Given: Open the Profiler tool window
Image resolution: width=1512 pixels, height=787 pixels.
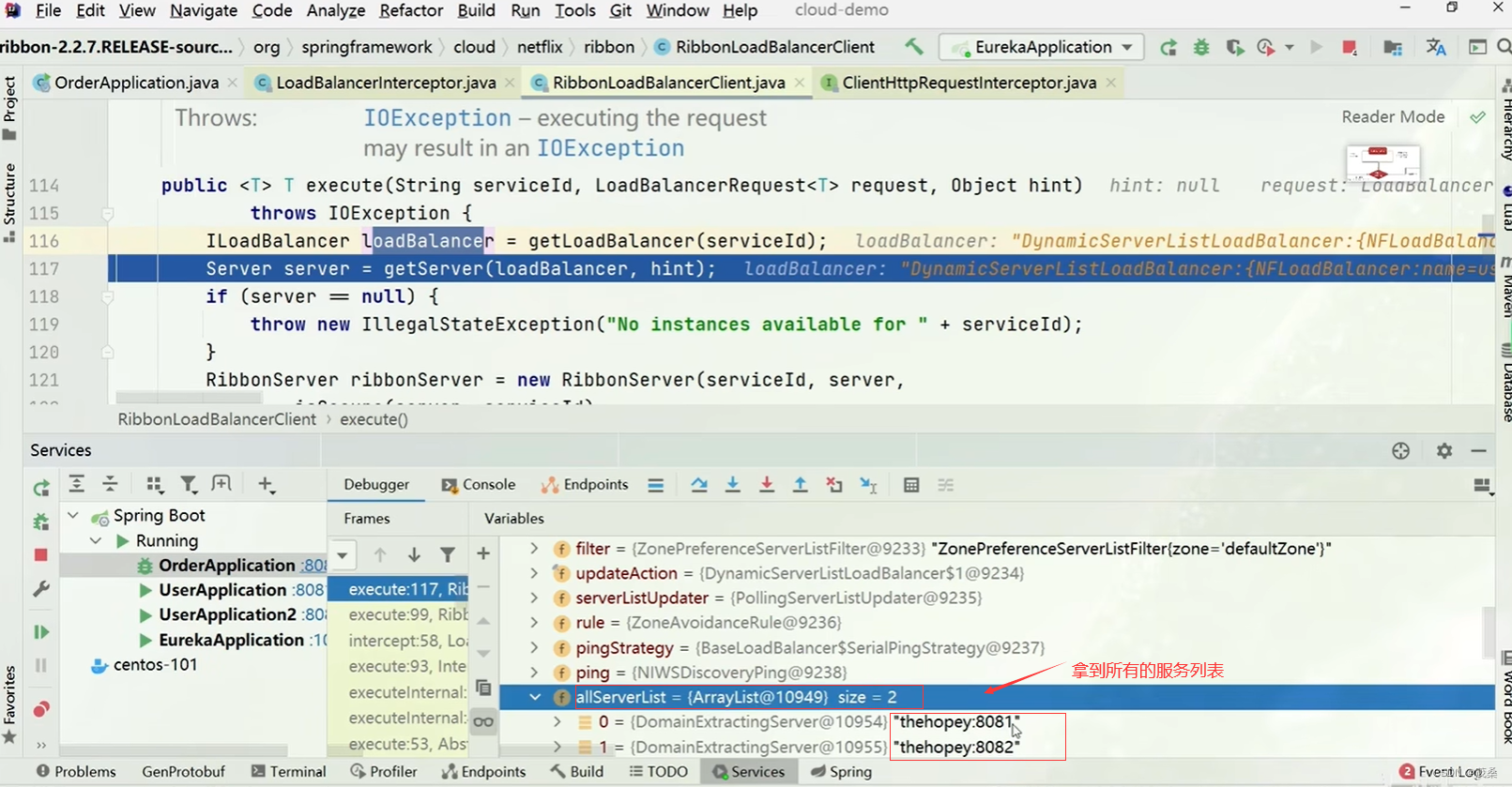Looking at the screenshot, I should [x=383, y=772].
